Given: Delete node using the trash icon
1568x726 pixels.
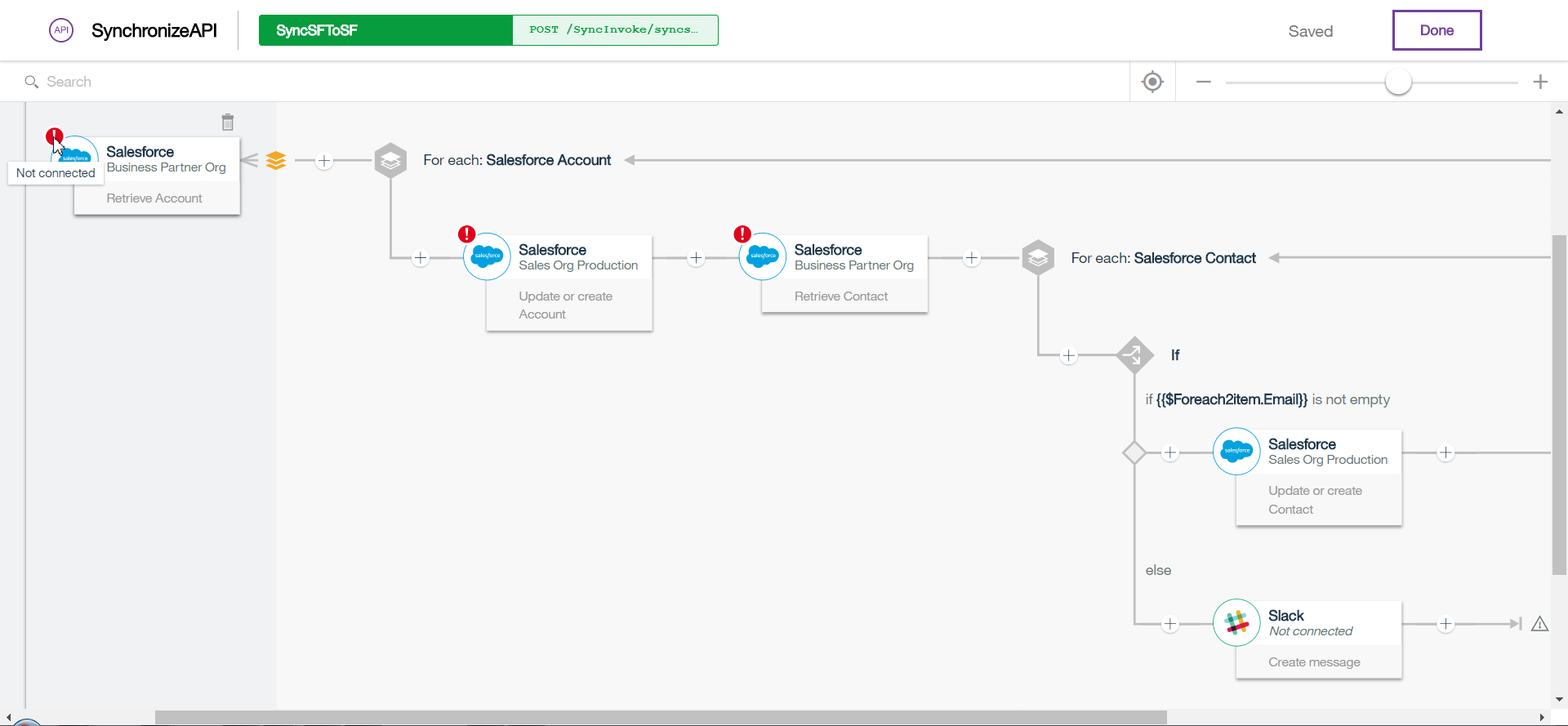Looking at the screenshot, I should 228,122.
